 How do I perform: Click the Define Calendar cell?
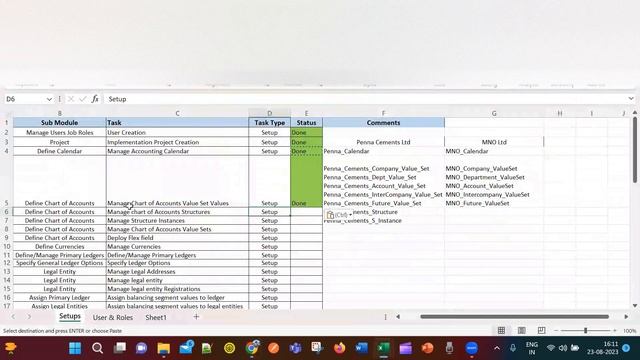[59, 151]
